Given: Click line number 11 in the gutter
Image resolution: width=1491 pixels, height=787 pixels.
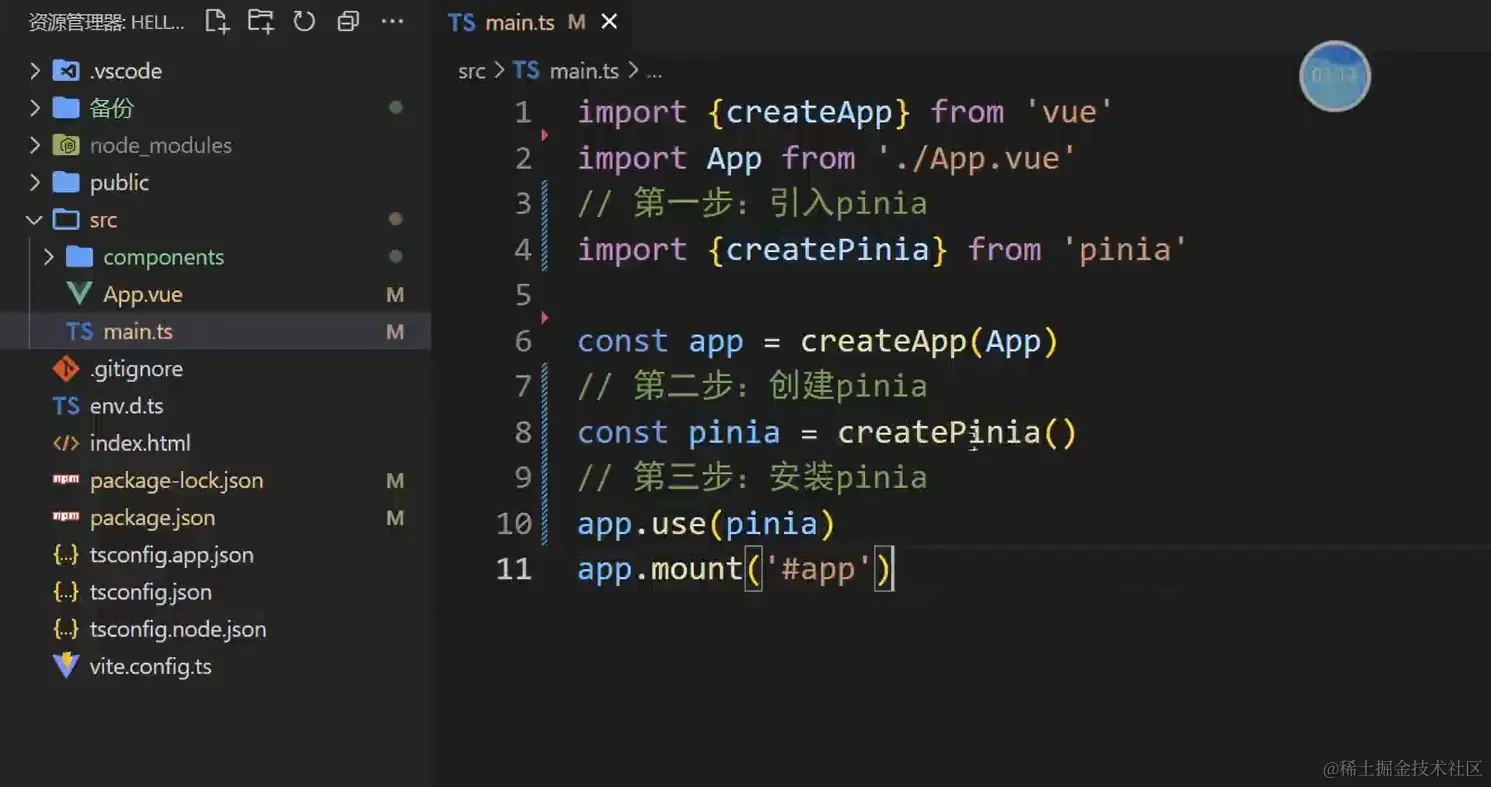Looking at the screenshot, I should [x=514, y=569].
